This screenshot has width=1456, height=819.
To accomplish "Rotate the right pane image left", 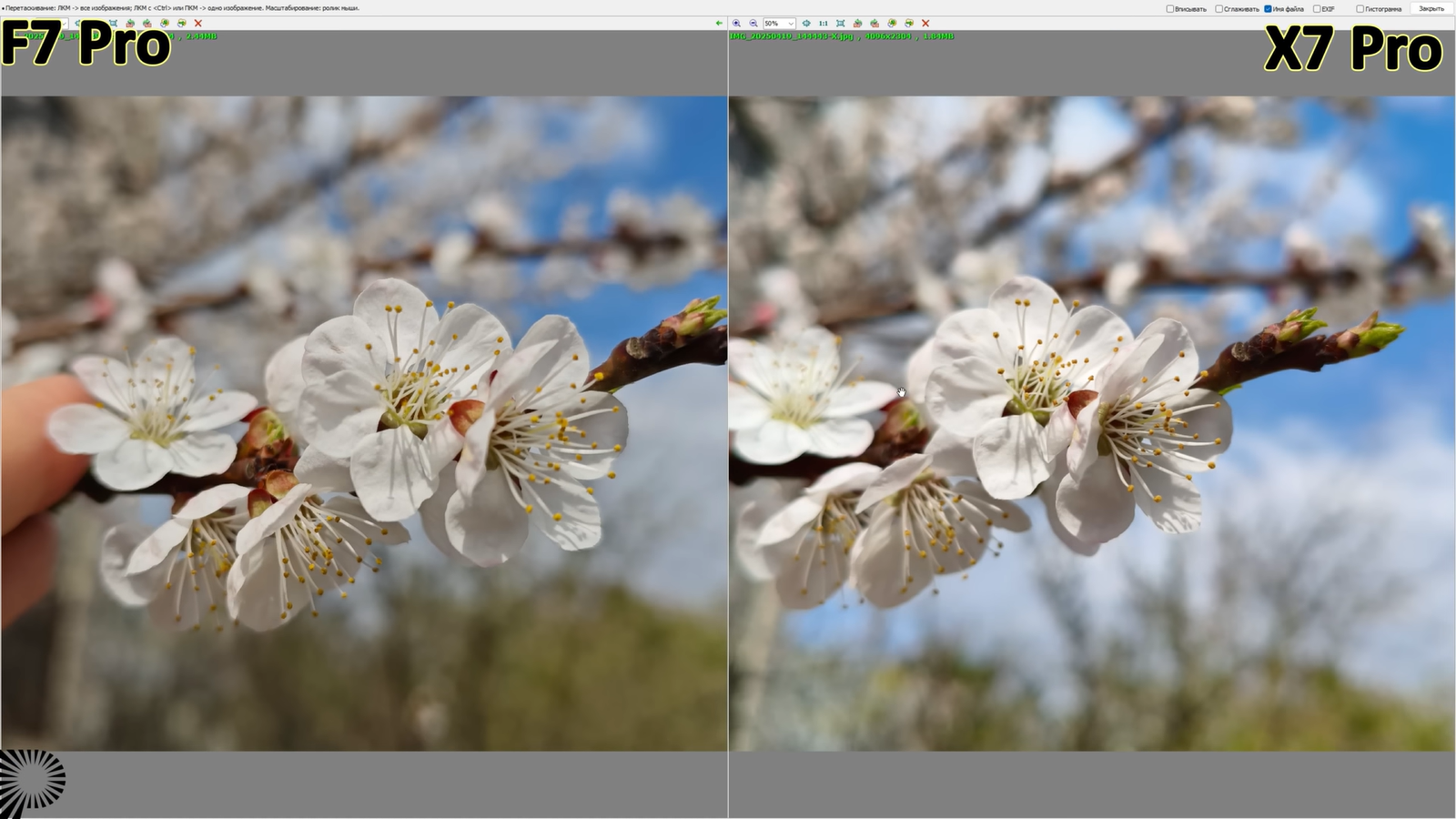I will click(857, 23).
